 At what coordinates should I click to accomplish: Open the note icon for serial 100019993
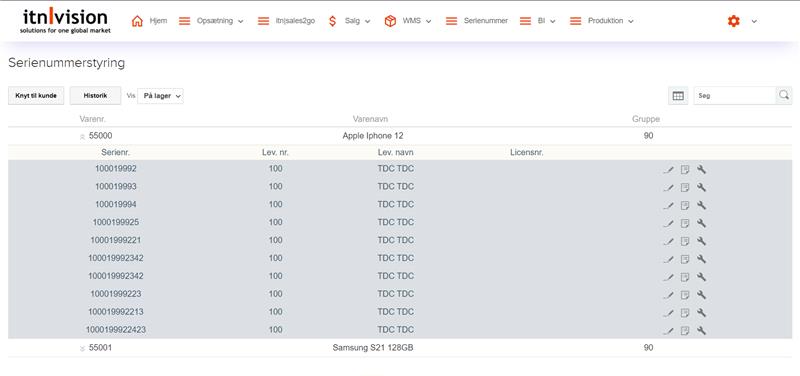tap(685, 187)
